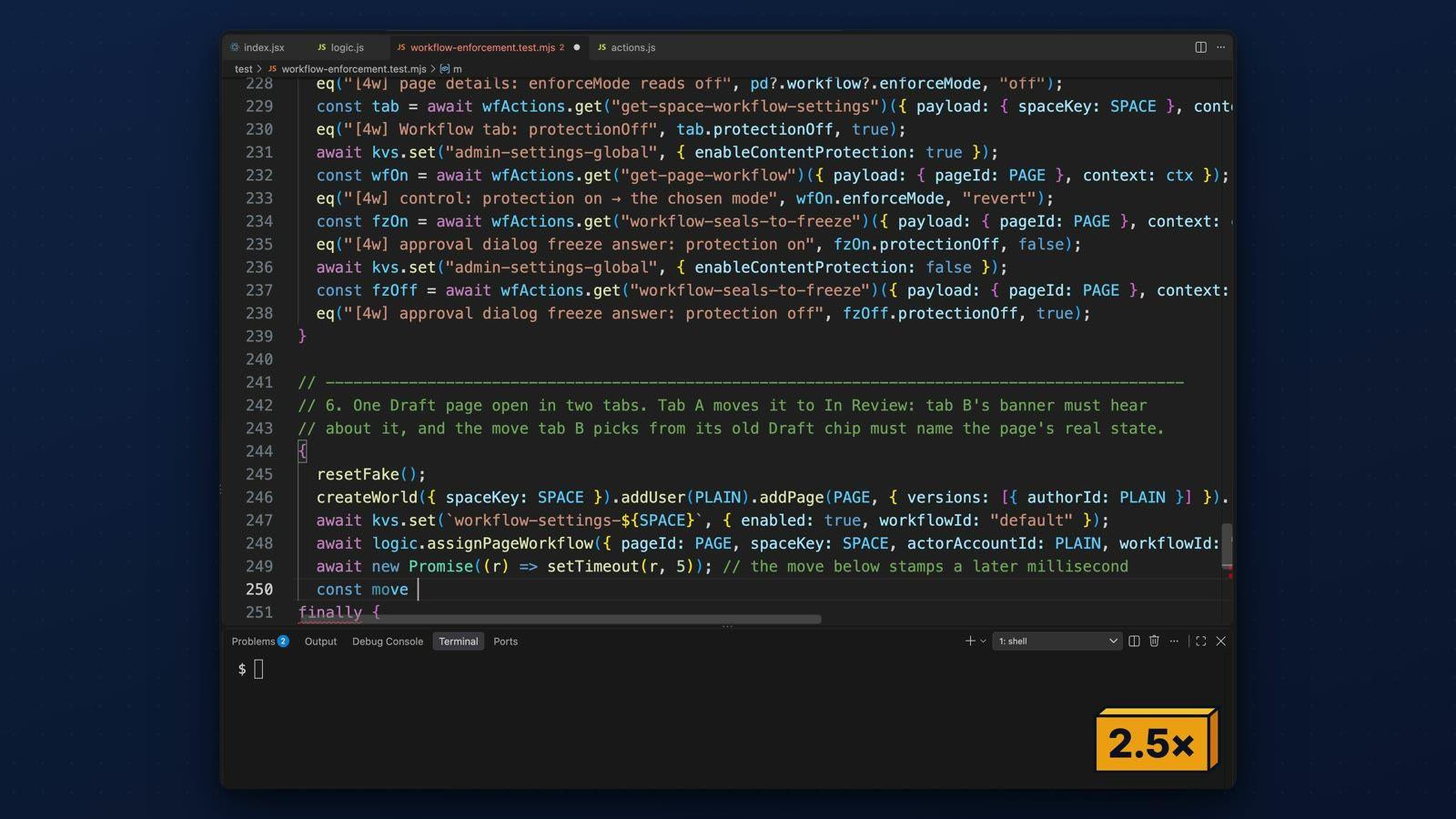Click the vertical editor scrollbar thumb
The height and width of the screenshot is (819, 1456).
tap(1227, 544)
